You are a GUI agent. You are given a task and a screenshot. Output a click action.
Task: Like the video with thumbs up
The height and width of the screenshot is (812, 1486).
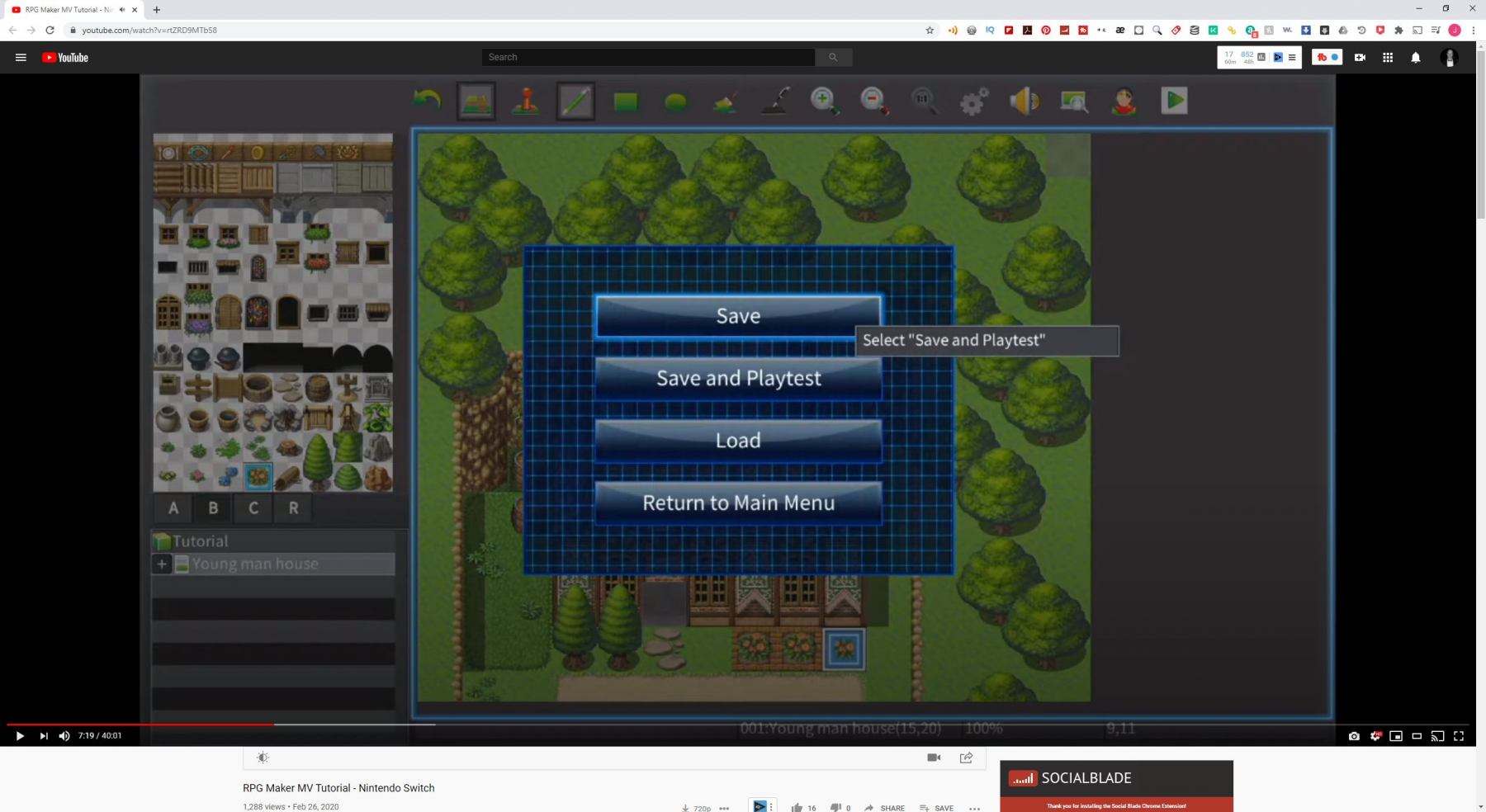point(797,807)
